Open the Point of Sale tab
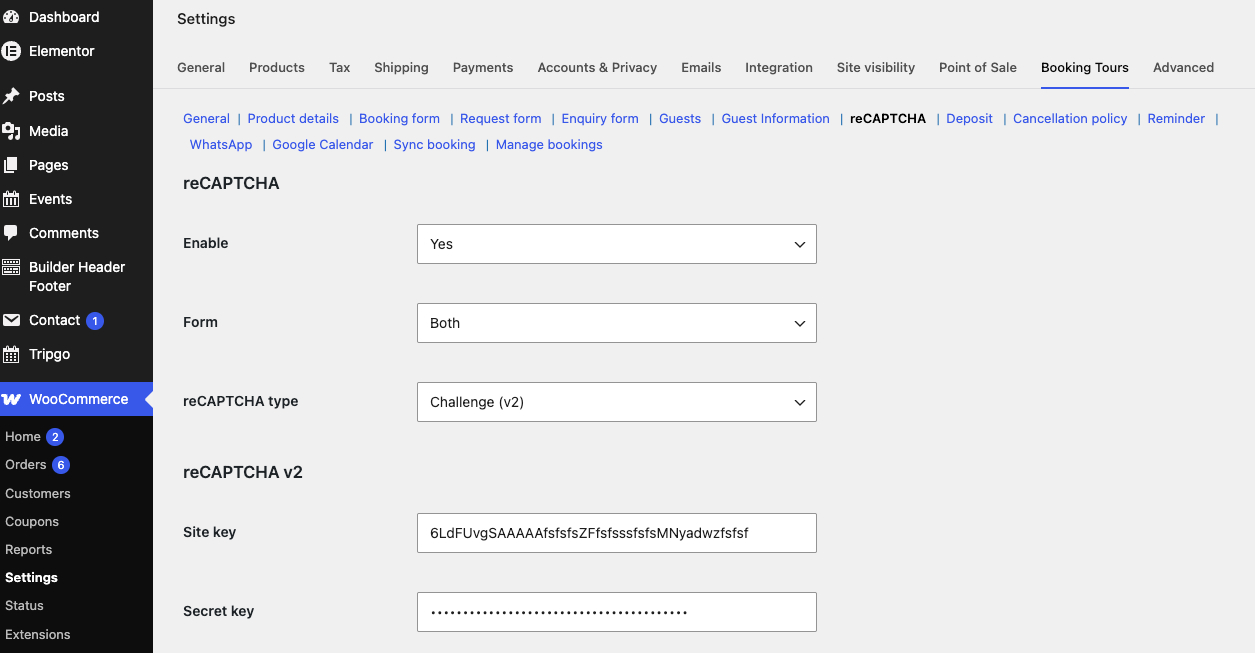The image size is (1255, 653). tap(978, 67)
